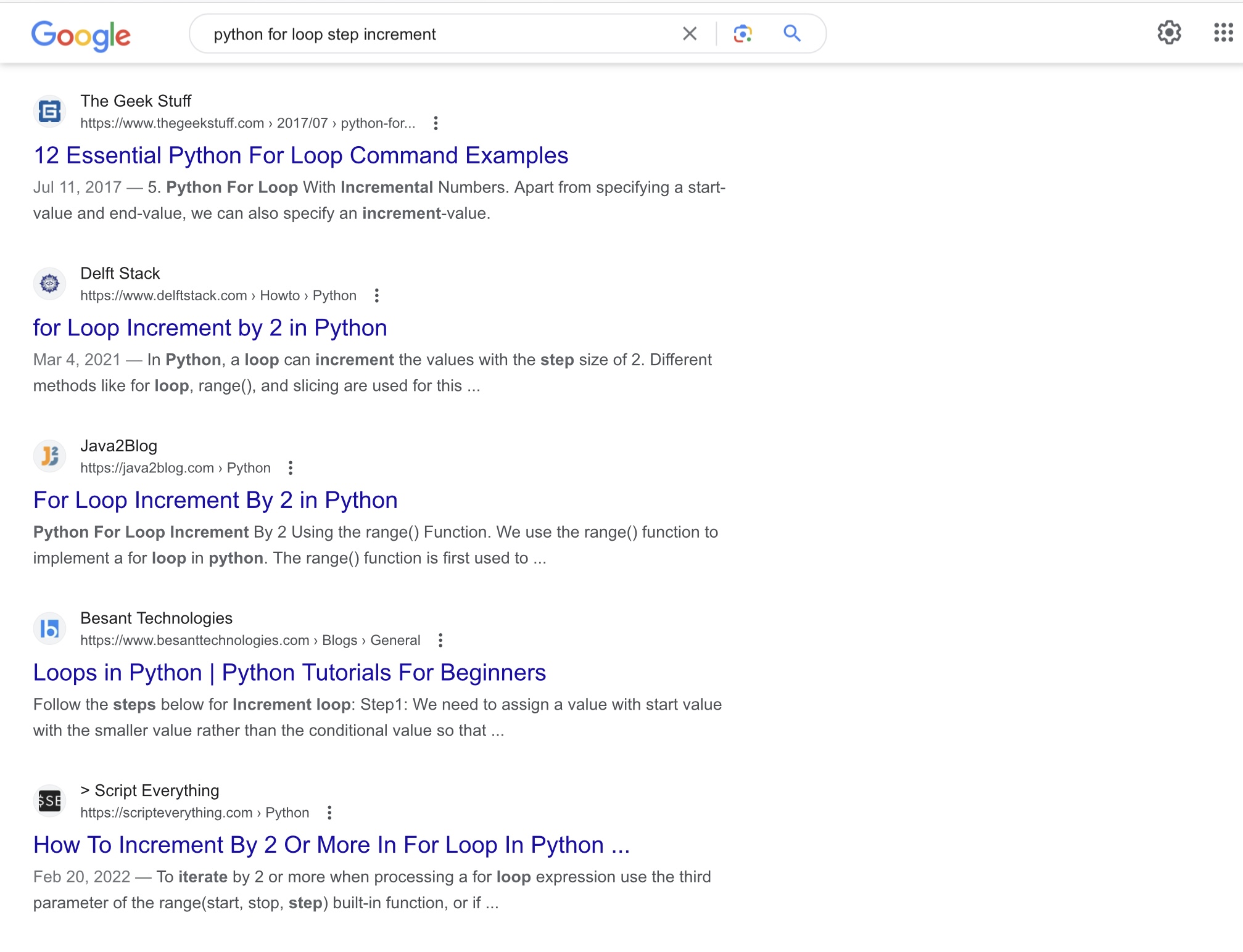Click the Script Everything favicon
Image resolution: width=1243 pixels, height=952 pixels.
pos(50,801)
